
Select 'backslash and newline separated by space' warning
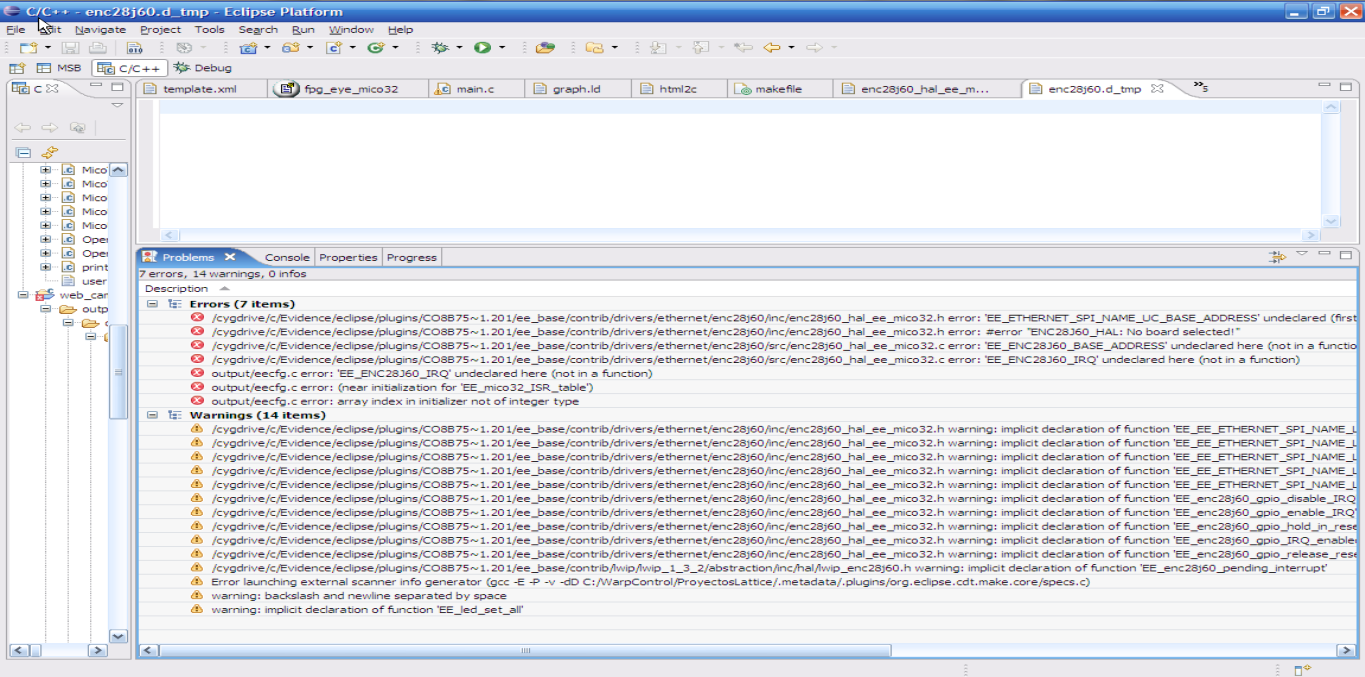point(748,596)
